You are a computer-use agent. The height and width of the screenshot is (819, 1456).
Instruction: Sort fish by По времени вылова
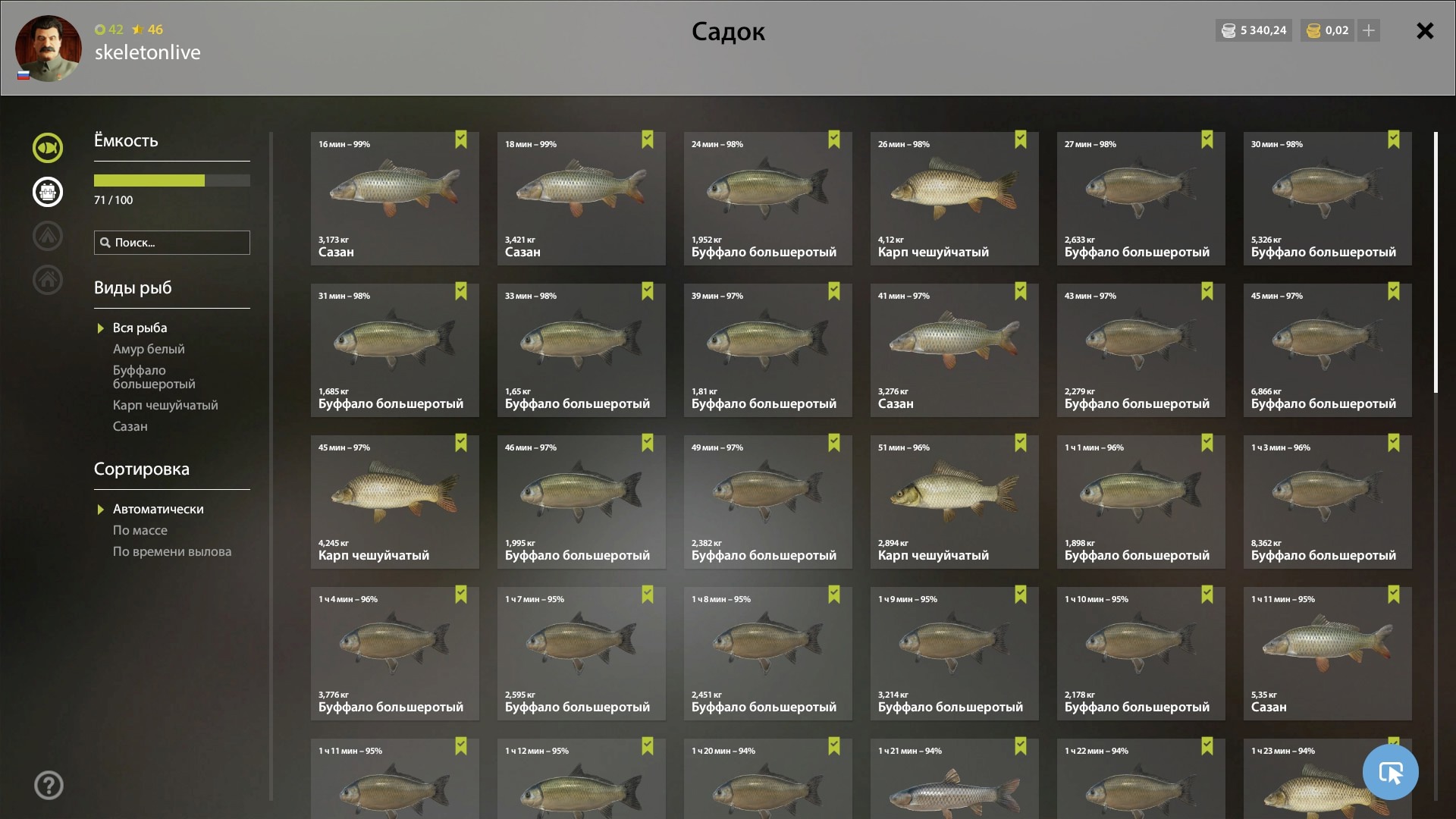pos(172,551)
